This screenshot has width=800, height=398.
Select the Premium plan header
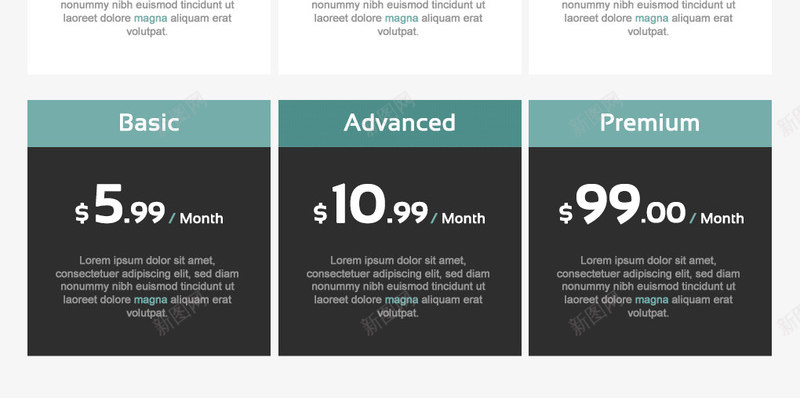pyautogui.click(x=650, y=123)
